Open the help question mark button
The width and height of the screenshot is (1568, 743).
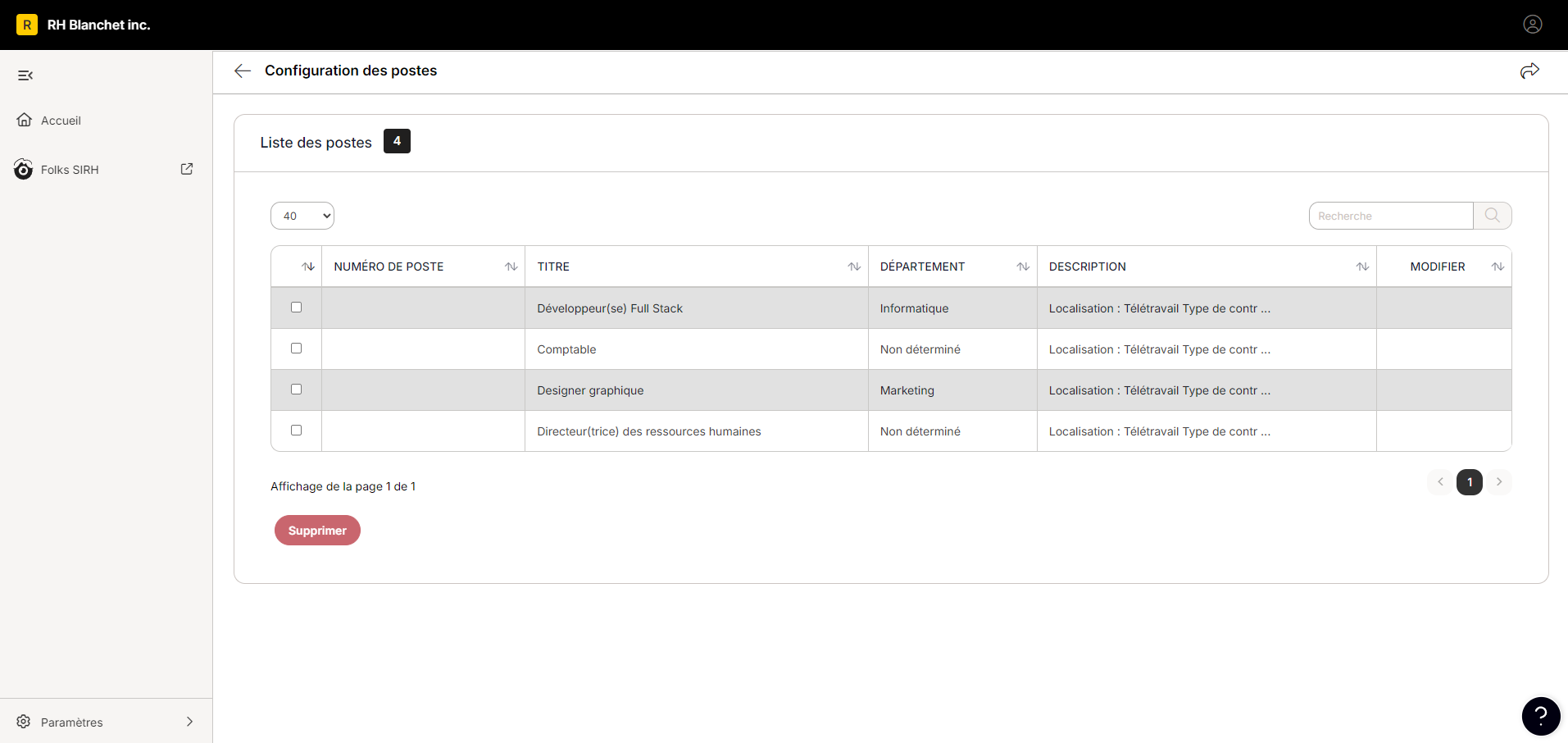tap(1541, 717)
